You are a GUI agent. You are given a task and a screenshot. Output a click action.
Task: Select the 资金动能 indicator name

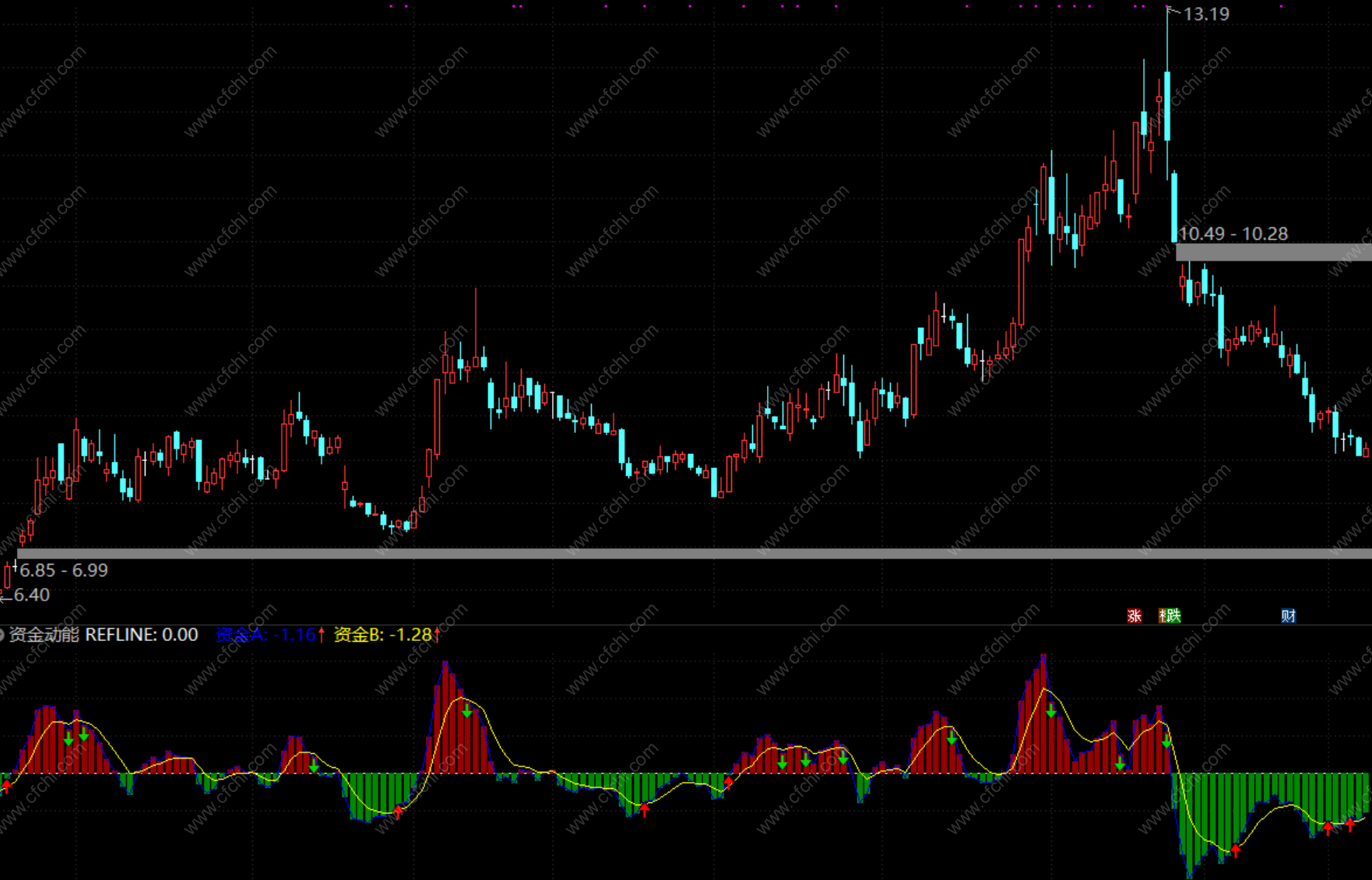[x=44, y=635]
